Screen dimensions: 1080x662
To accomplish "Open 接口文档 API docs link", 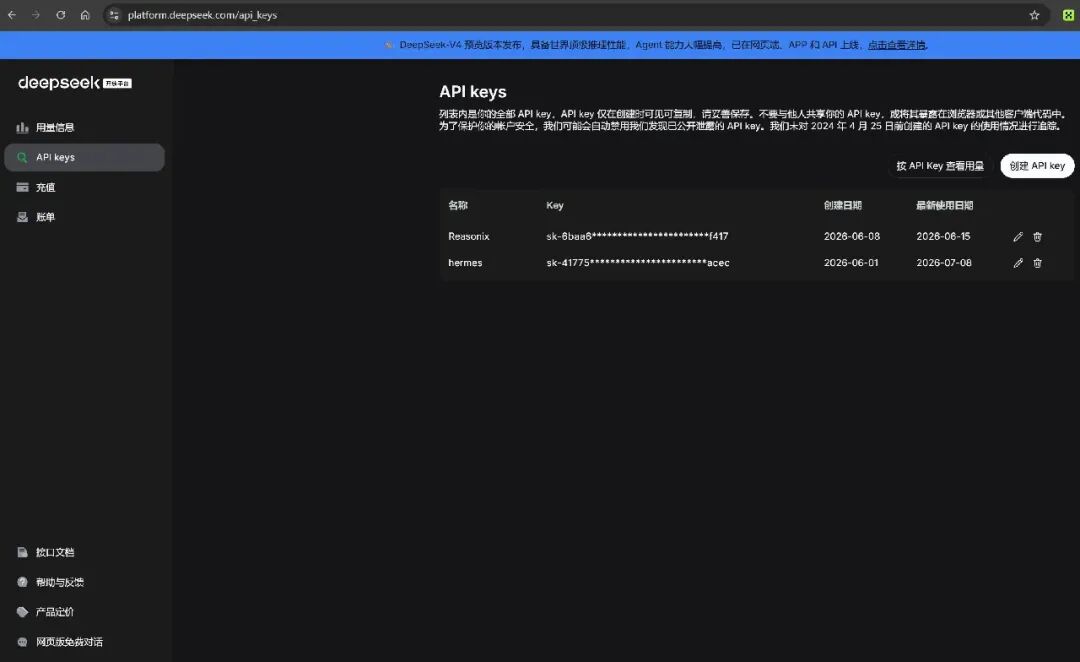I will coord(55,552).
